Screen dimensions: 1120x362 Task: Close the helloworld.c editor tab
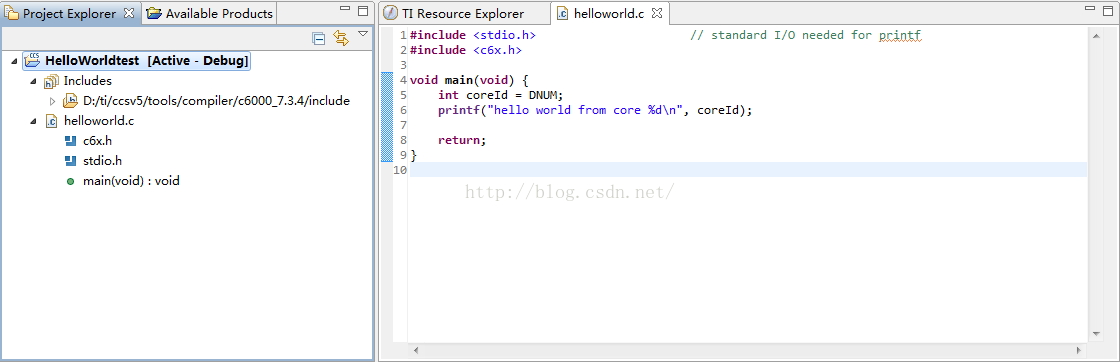tap(657, 13)
